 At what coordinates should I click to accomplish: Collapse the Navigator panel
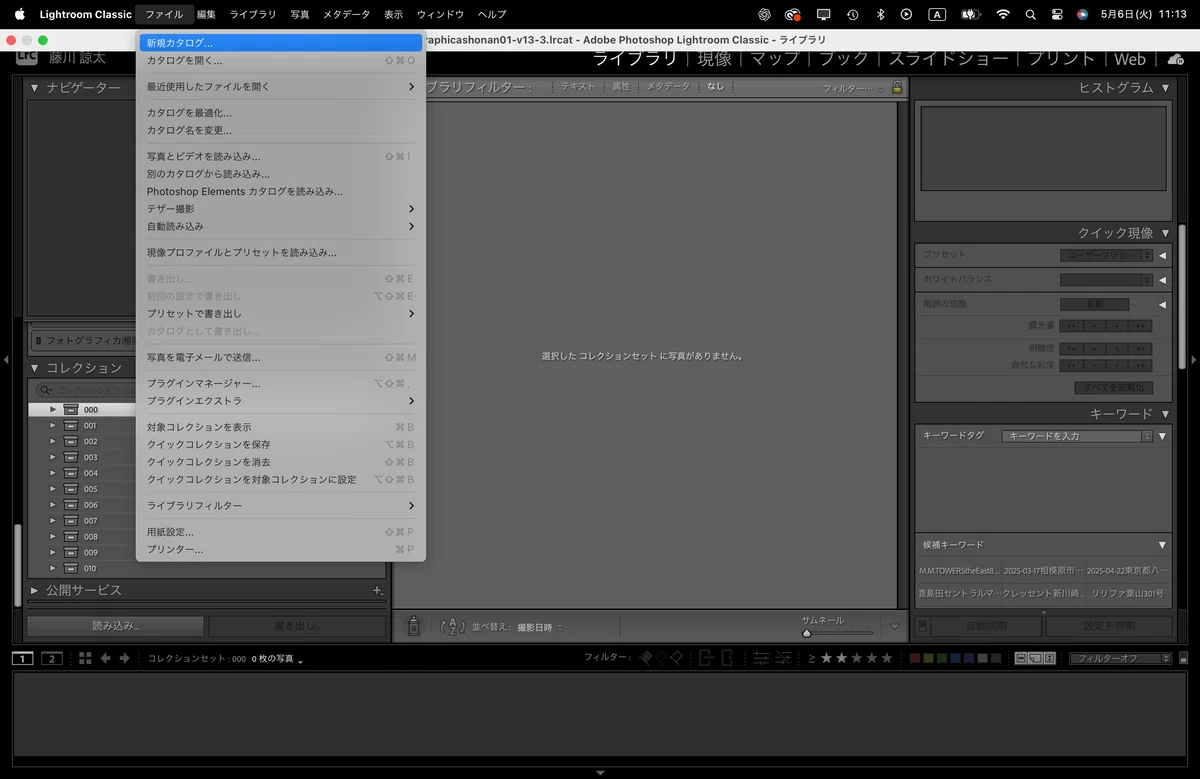pyautogui.click(x=35, y=88)
